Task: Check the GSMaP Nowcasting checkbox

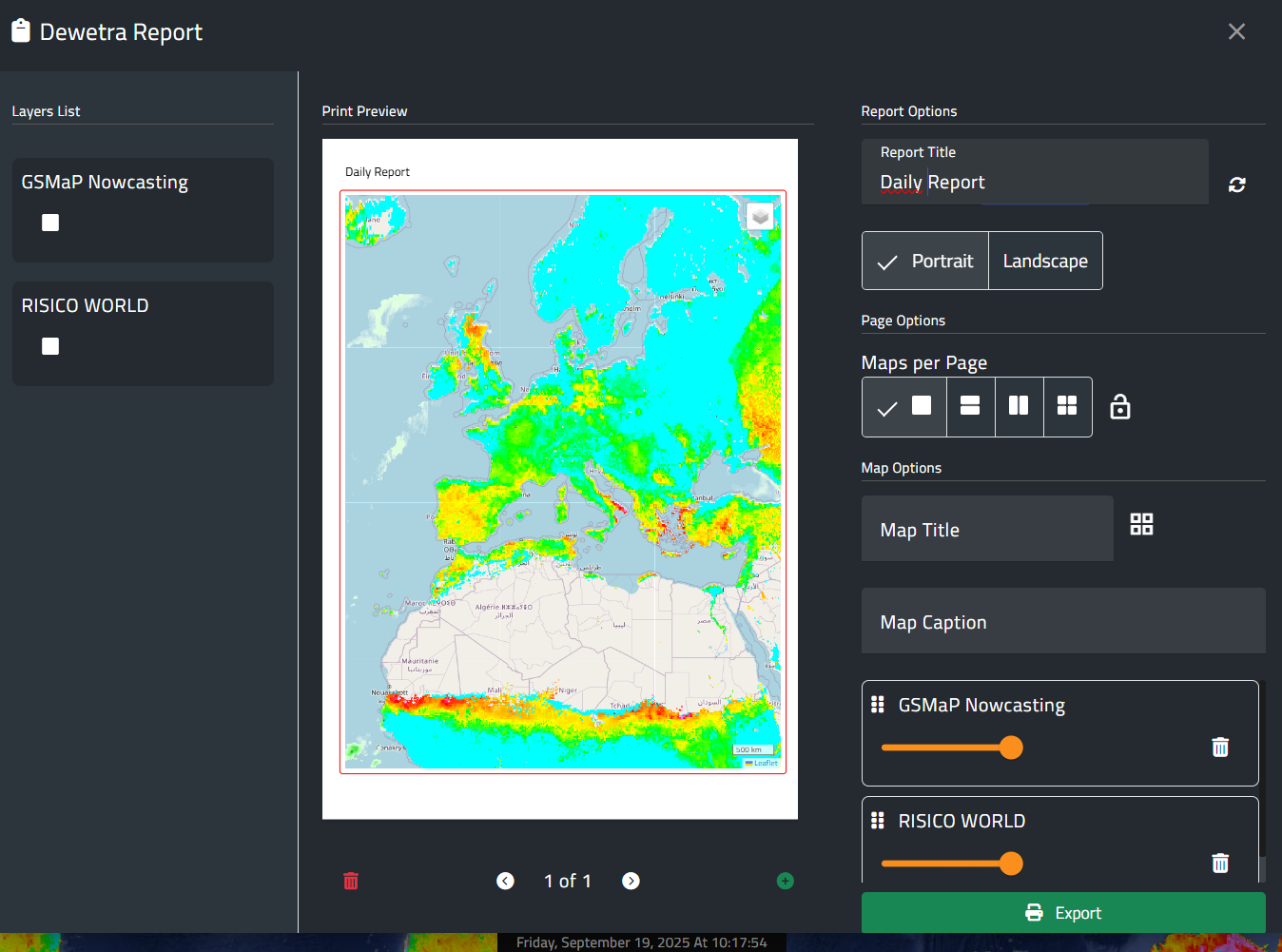Action: tap(50, 223)
